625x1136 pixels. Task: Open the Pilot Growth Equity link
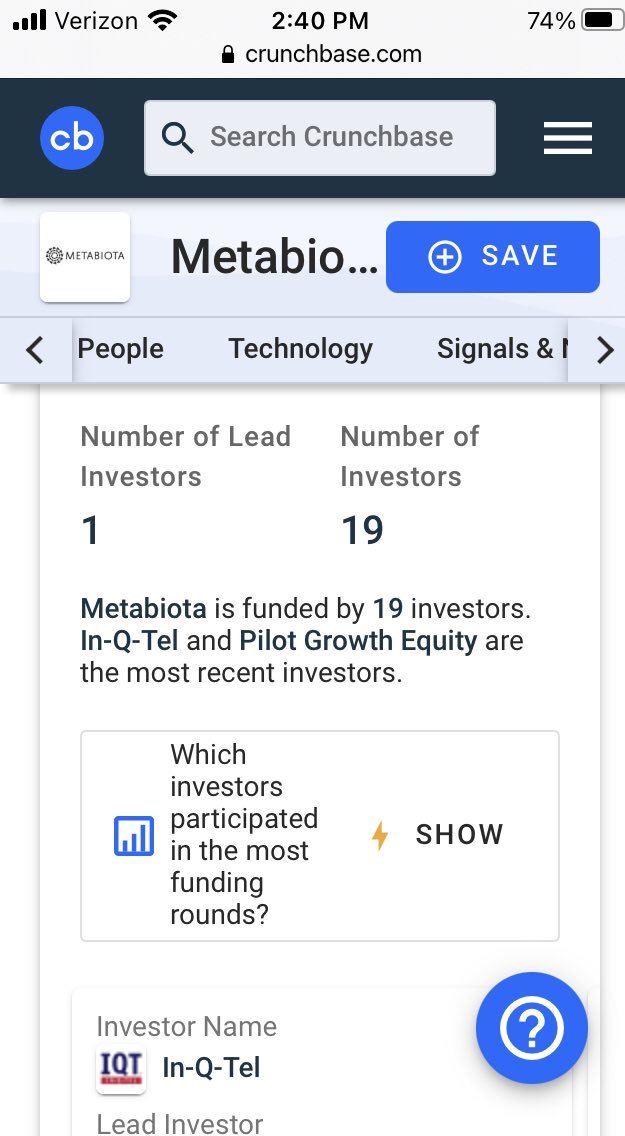[x=358, y=641]
